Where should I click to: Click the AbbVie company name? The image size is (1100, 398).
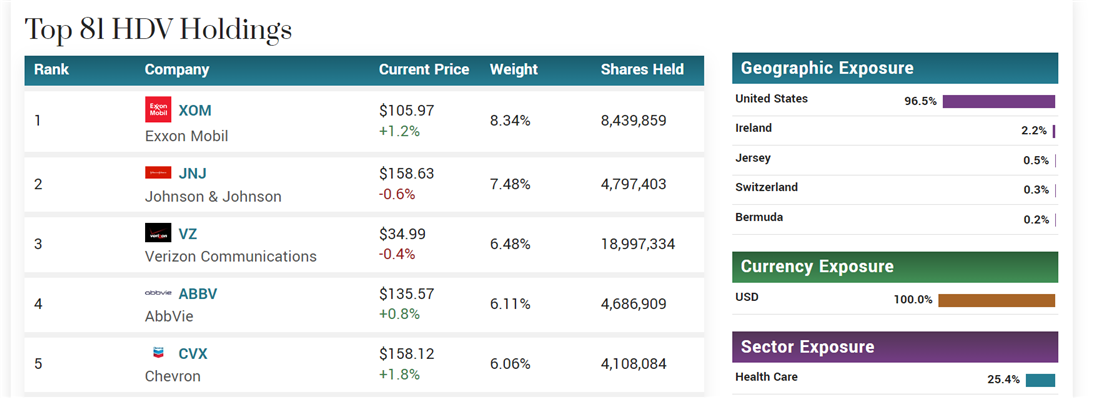pos(169,317)
